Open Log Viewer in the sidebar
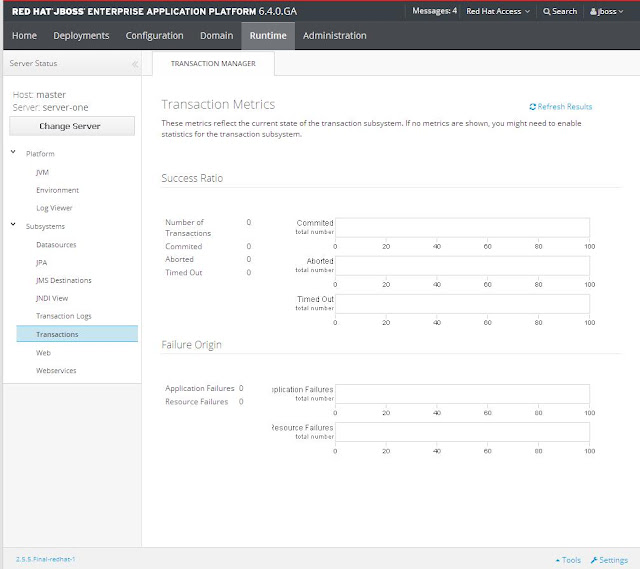Screen dimensions: 640x569 [x=54, y=208]
